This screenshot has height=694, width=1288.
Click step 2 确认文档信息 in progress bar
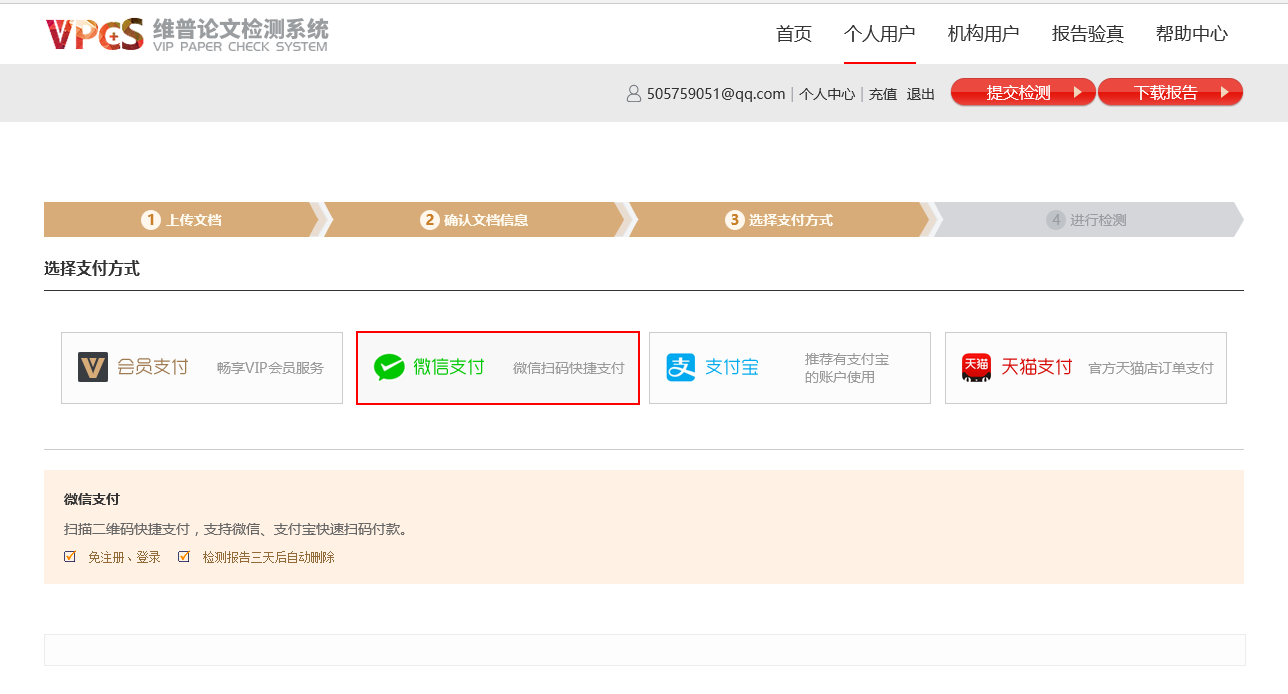point(474,220)
